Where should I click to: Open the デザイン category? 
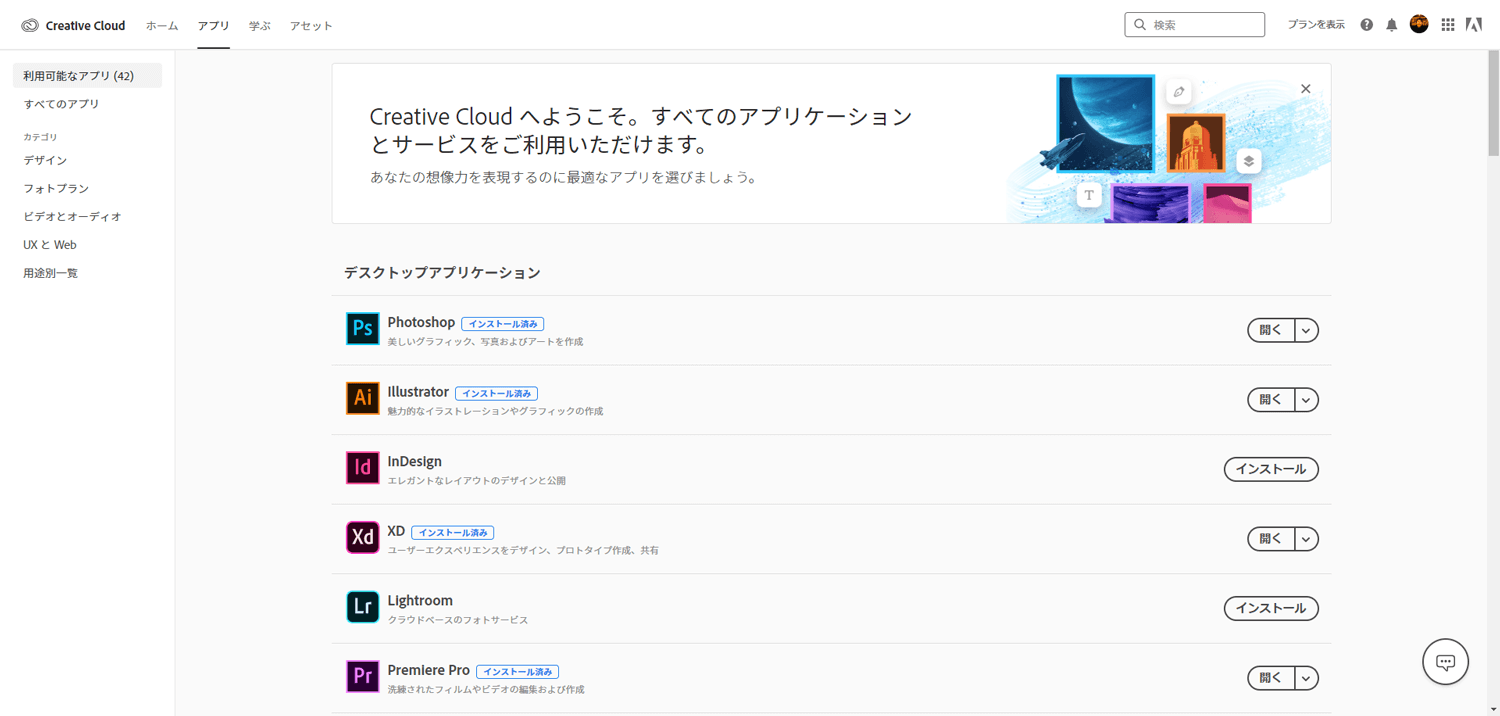click(46, 160)
